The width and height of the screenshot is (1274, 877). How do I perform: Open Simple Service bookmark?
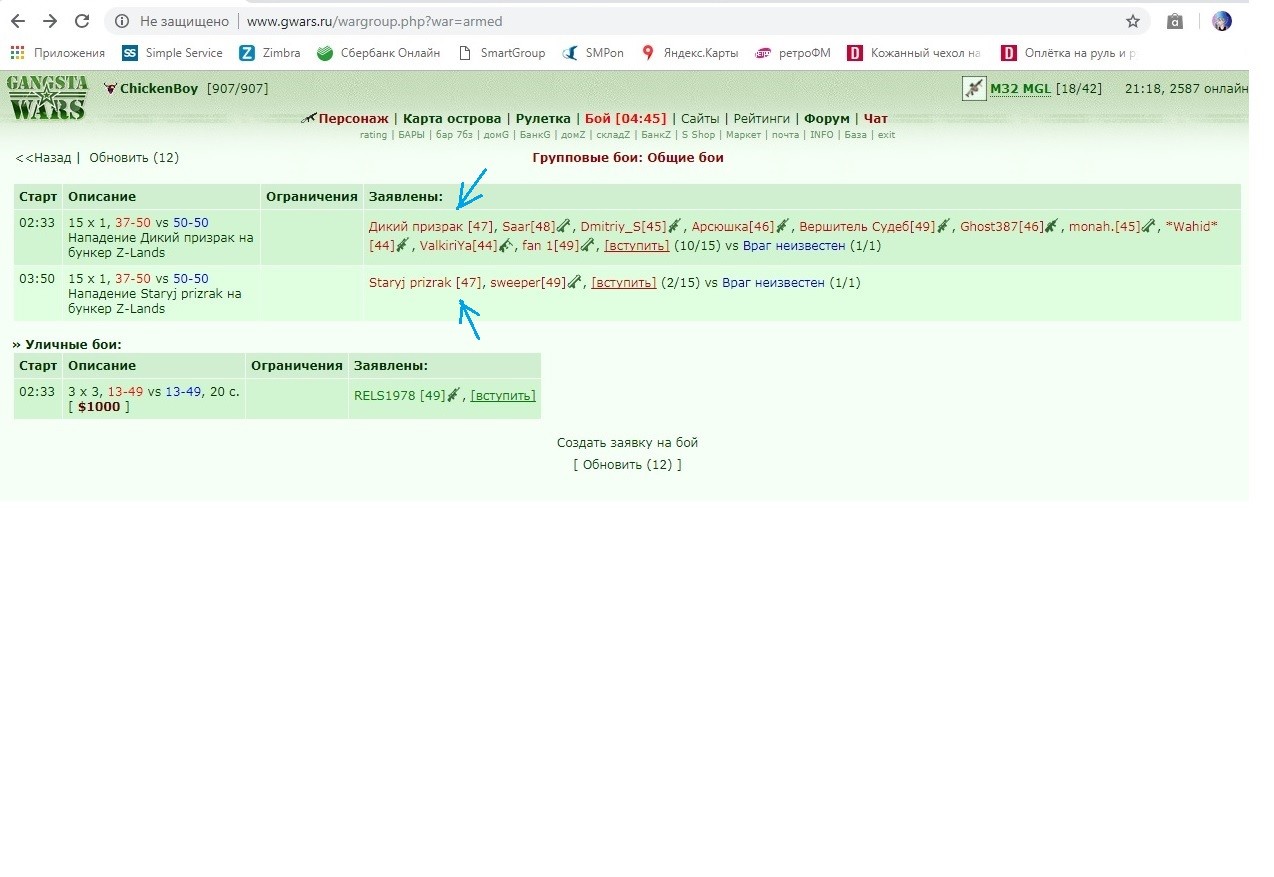[x=172, y=53]
